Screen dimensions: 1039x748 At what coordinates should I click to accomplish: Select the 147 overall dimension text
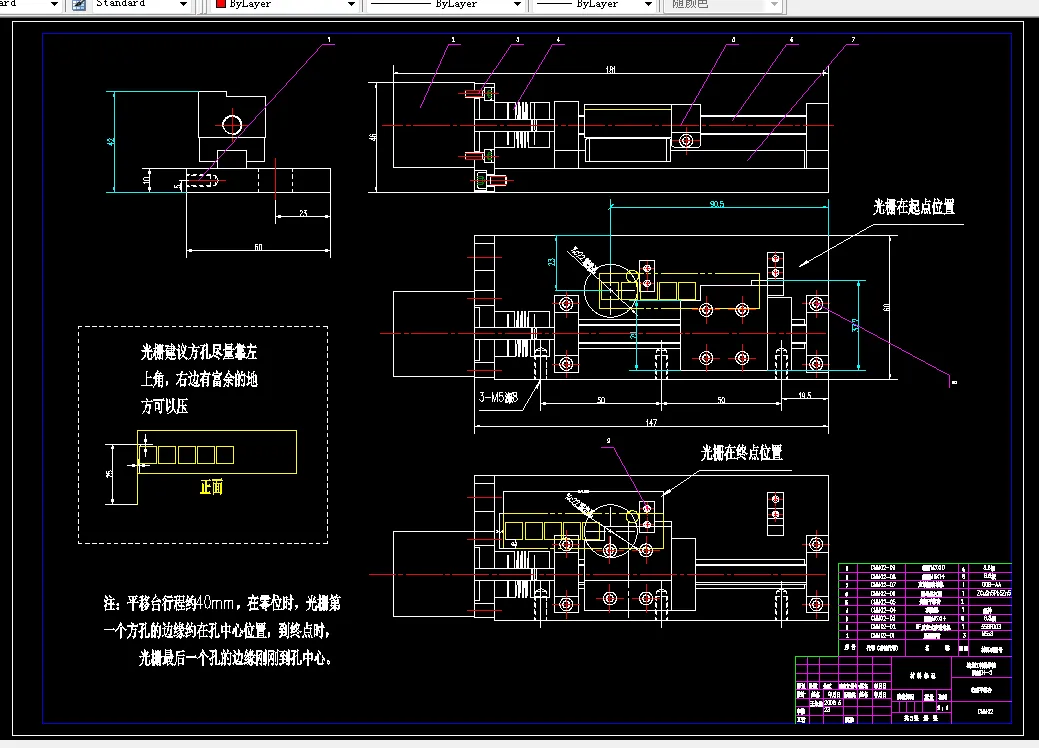pos(651,422)
